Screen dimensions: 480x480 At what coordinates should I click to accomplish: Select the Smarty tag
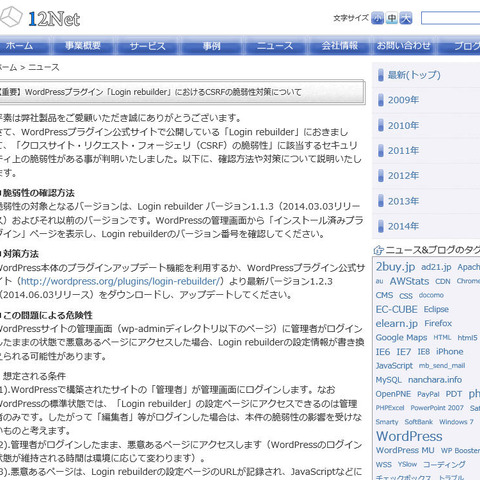[x=387, y=422]
